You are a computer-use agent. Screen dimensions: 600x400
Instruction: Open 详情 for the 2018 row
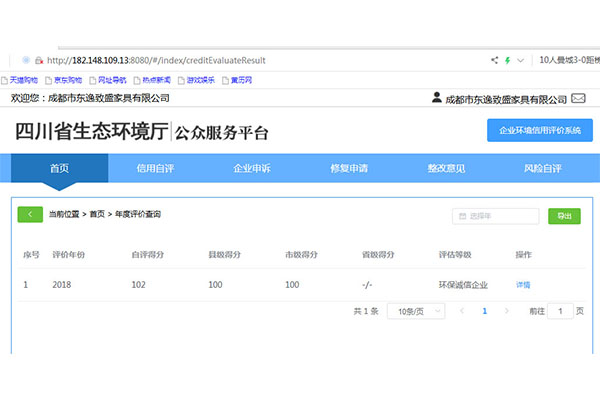point(523,285)
